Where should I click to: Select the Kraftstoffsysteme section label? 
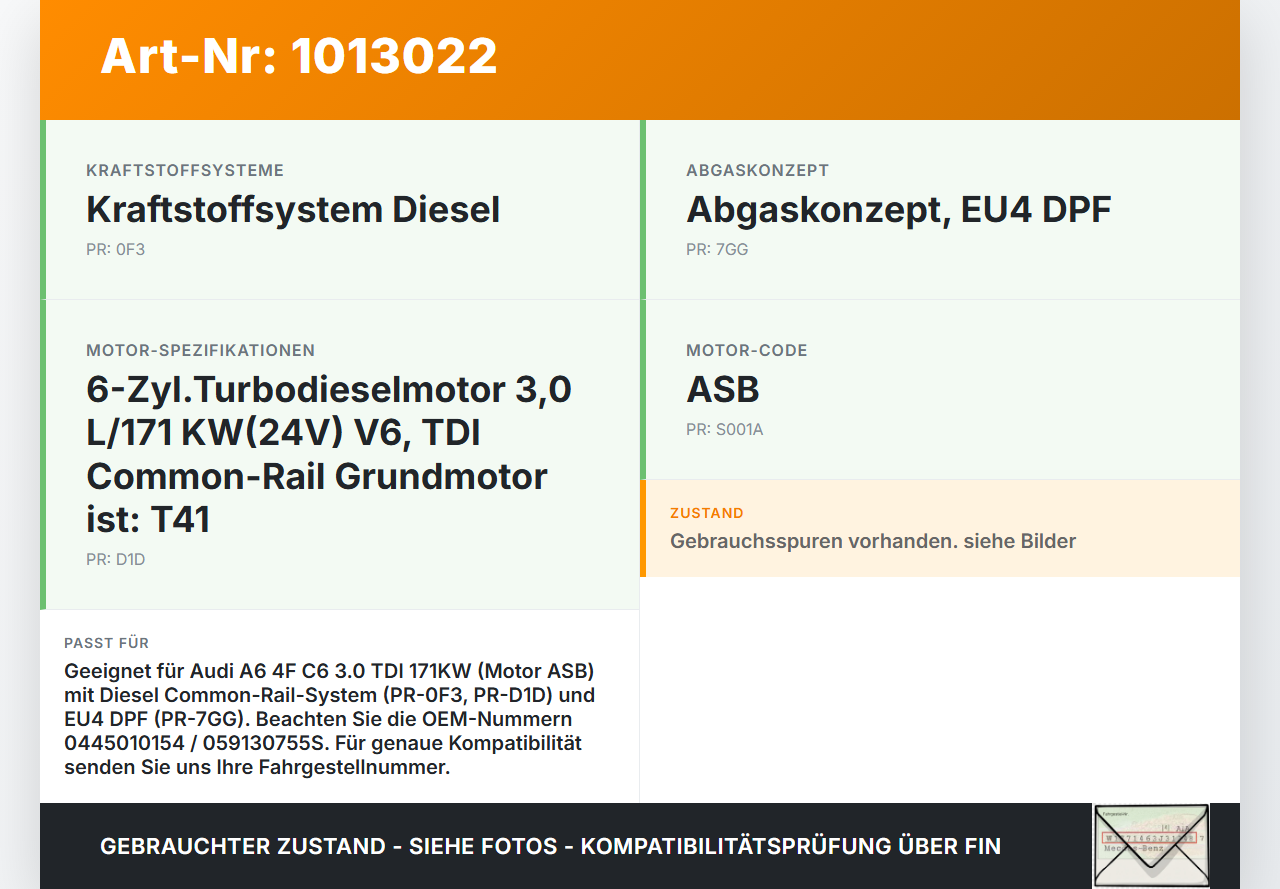tap(184, 170)
